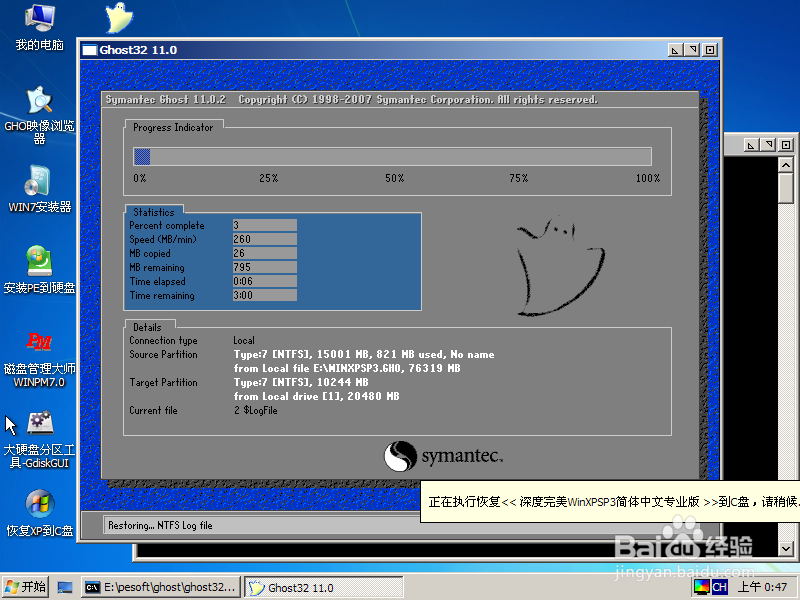Open 大硬盘分区工具-GdiskGUI

point(39,430)
